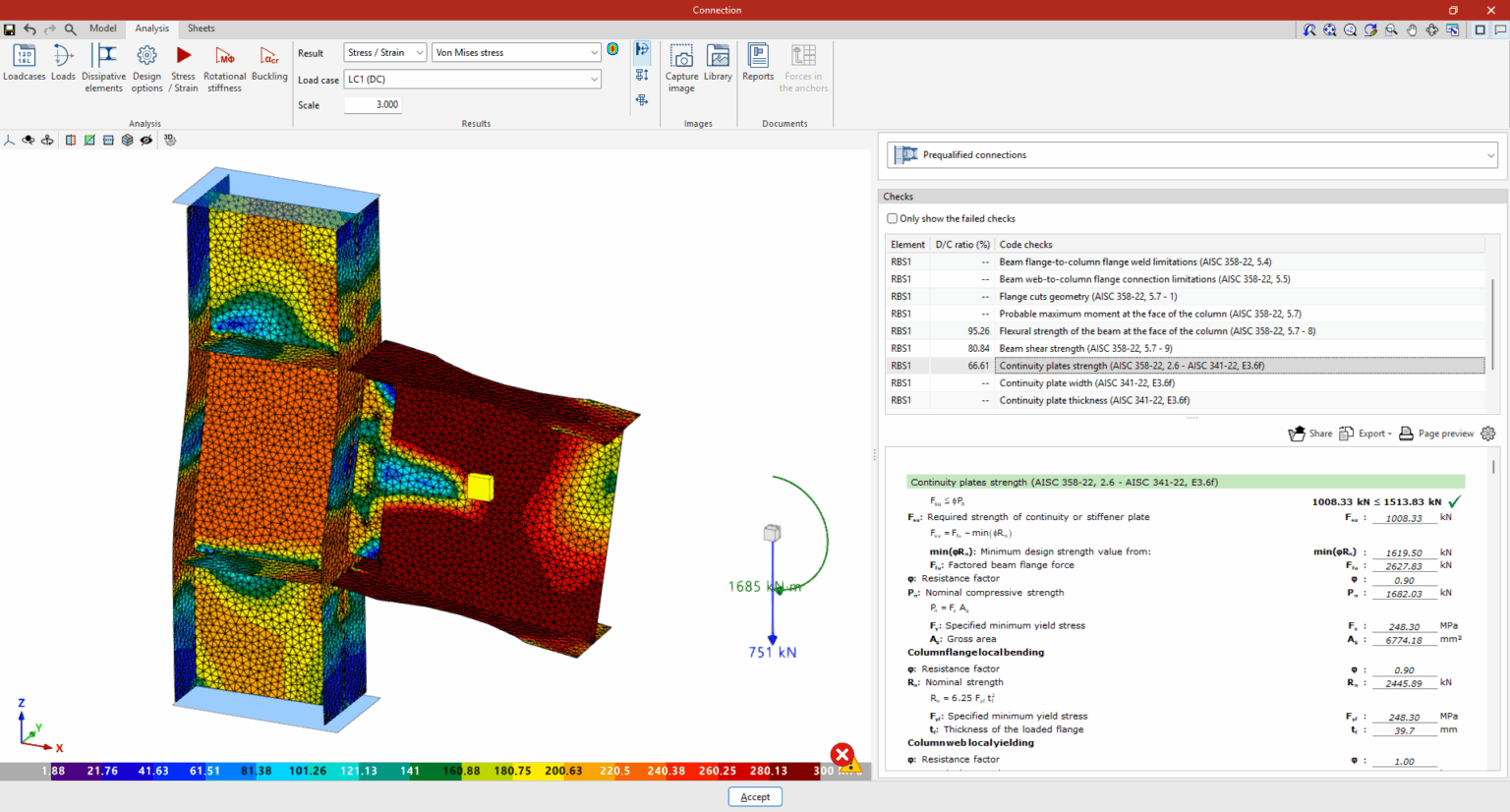
Task: Select the Buckling analysis tool
Action: [269, 65]
